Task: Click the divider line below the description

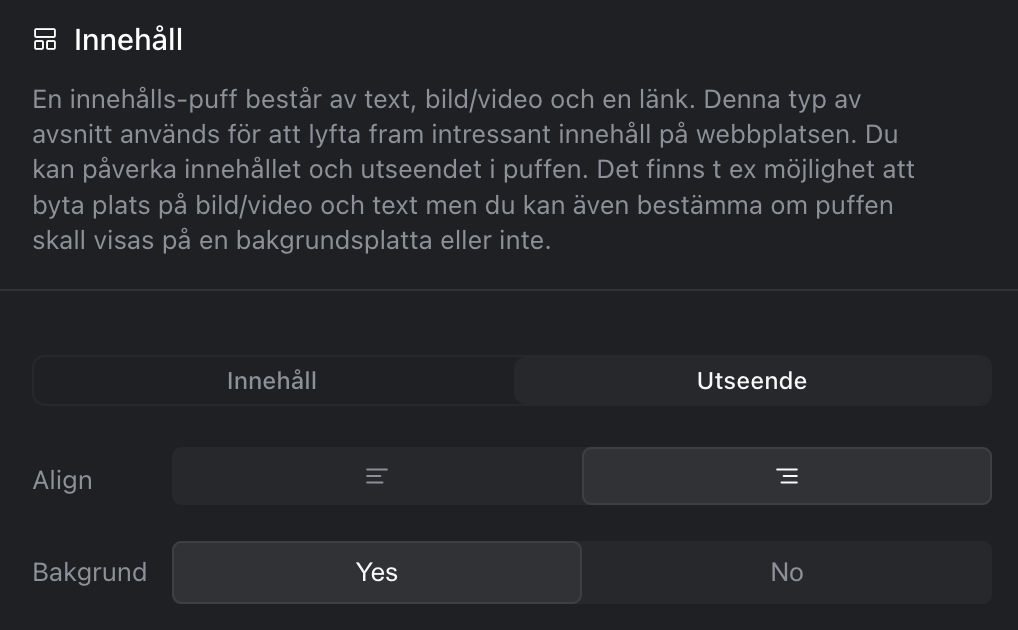Action: click(x=509, y=290)
